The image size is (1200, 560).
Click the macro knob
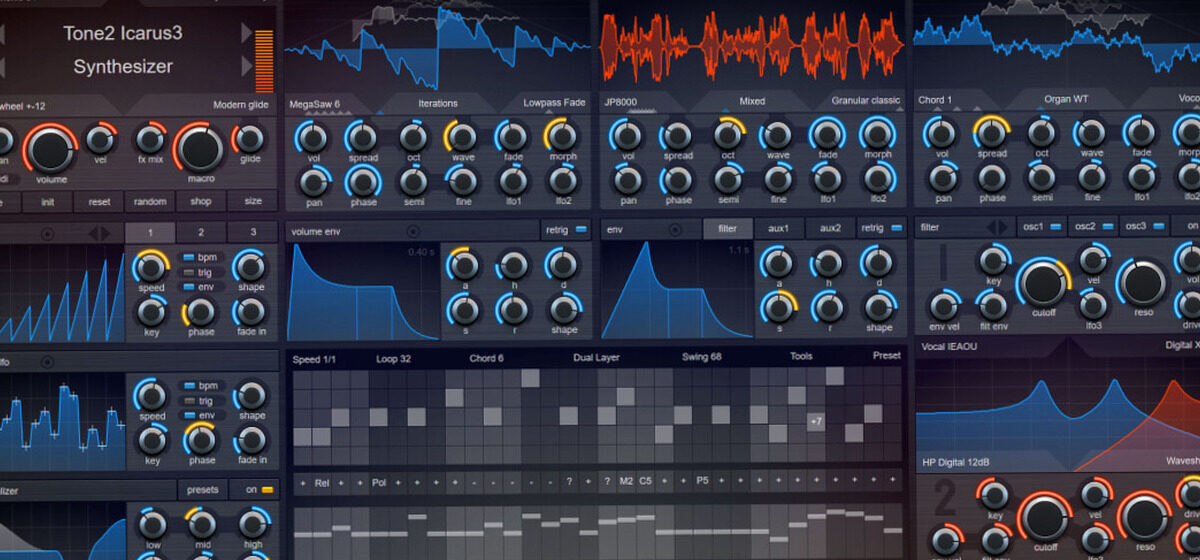[x=200, y=150]
